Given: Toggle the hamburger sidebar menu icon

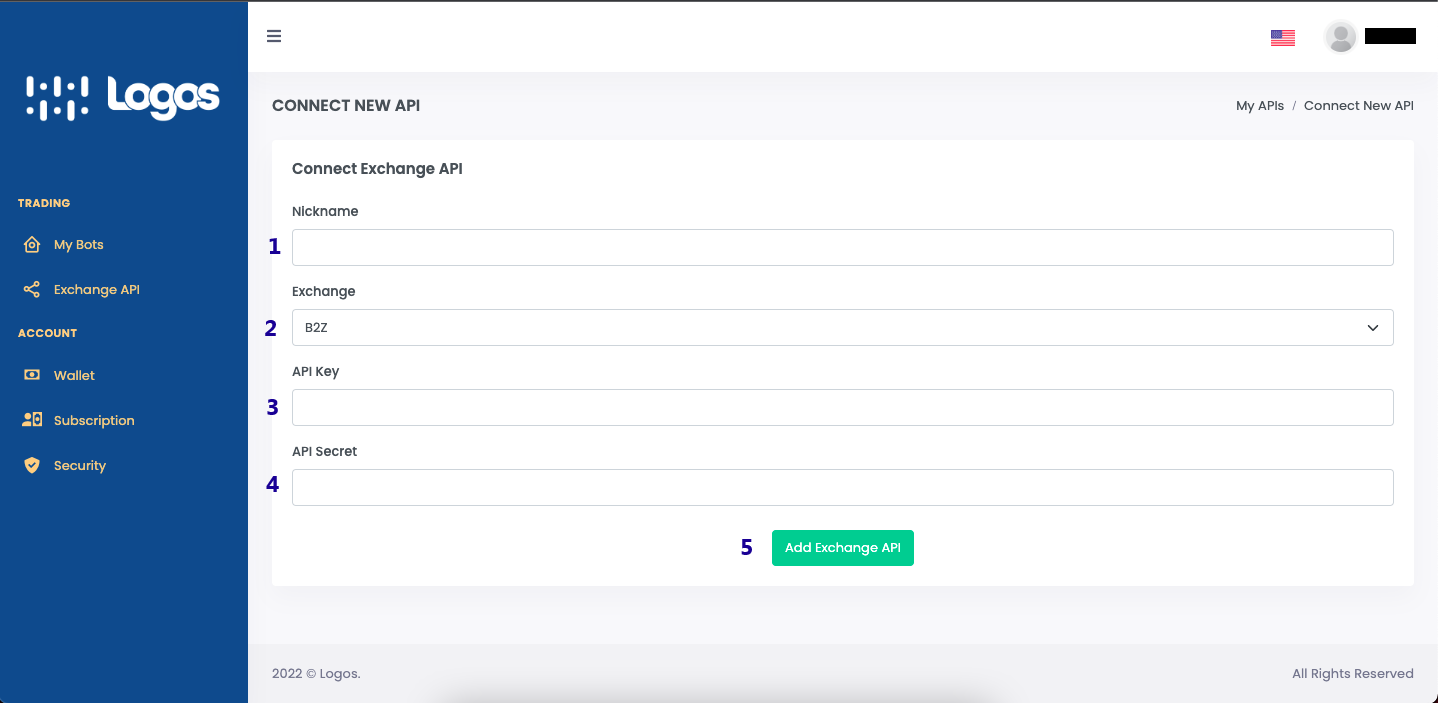Looking at the screenshot, I should 274,37.
